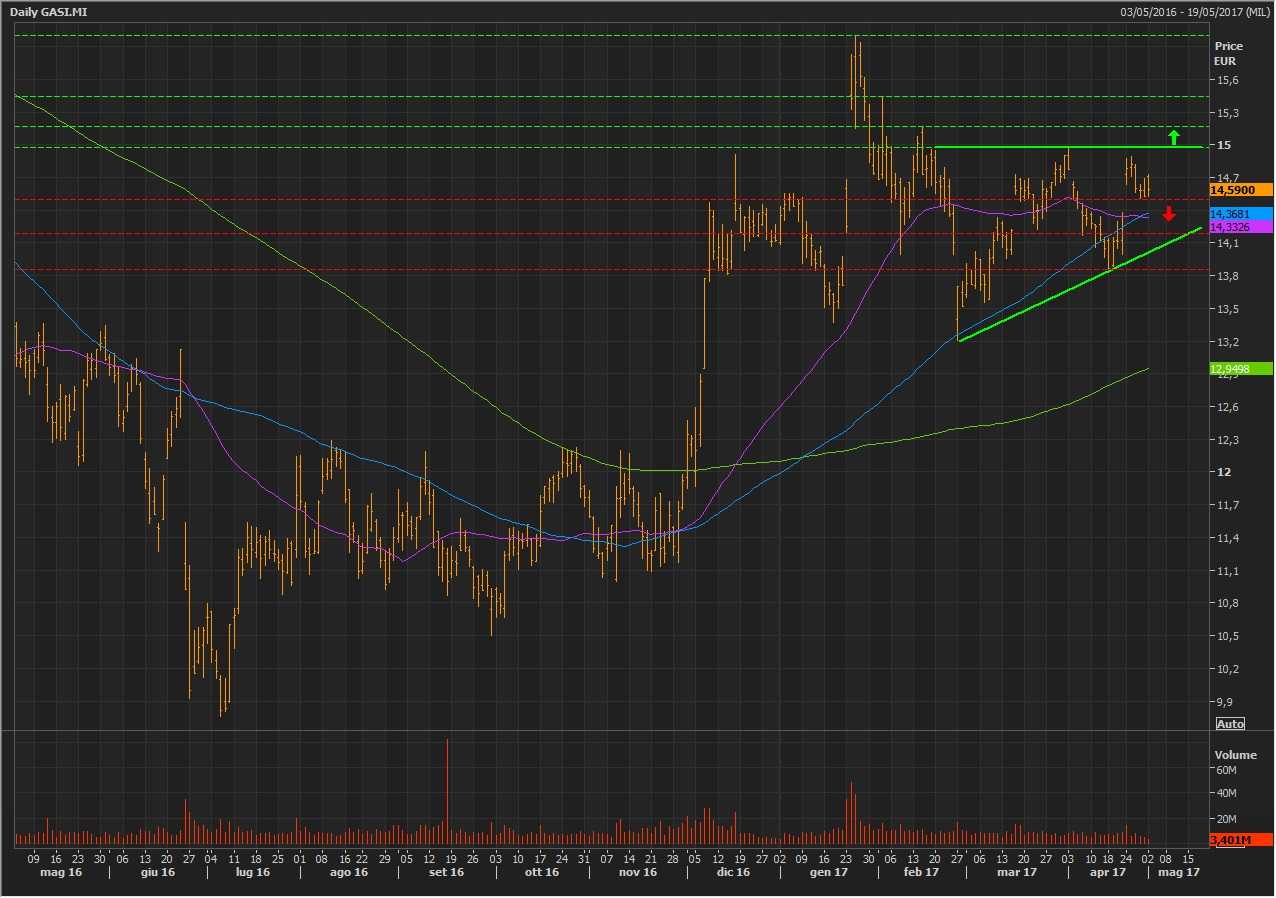
Task: Select the 'gen 17' month on time axis
Action: 828,872
